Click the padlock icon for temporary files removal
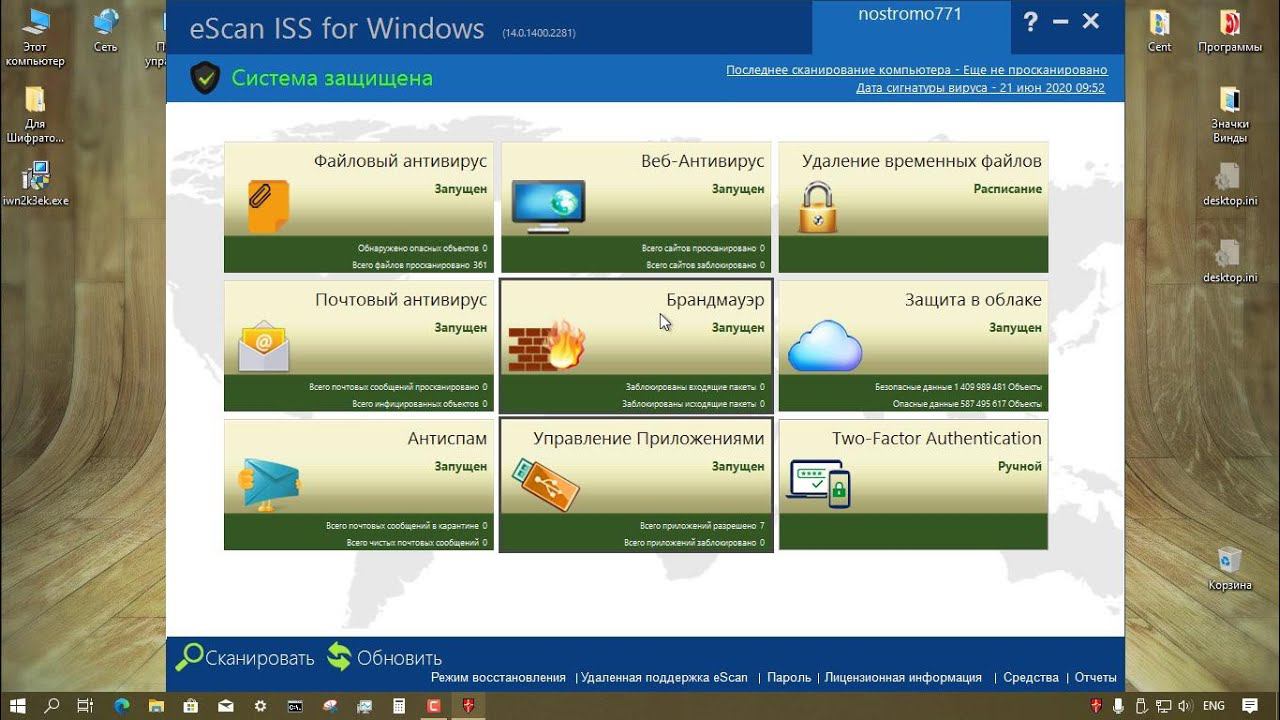The image size is (1280, 720). point(817,206)
